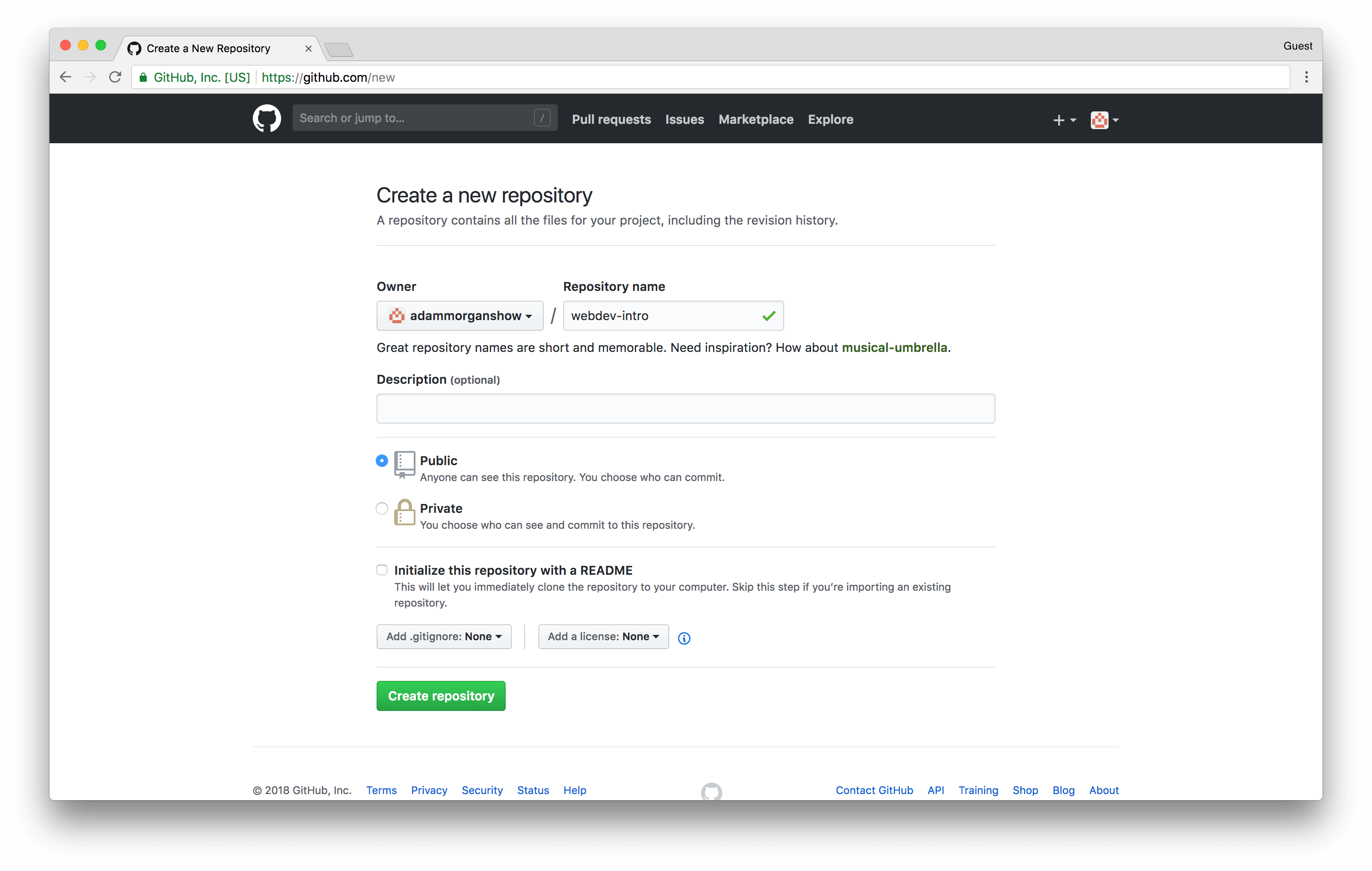1372x871 pixels.
Task: Check Initialize this repository with a README
Action: click(382, 569)
